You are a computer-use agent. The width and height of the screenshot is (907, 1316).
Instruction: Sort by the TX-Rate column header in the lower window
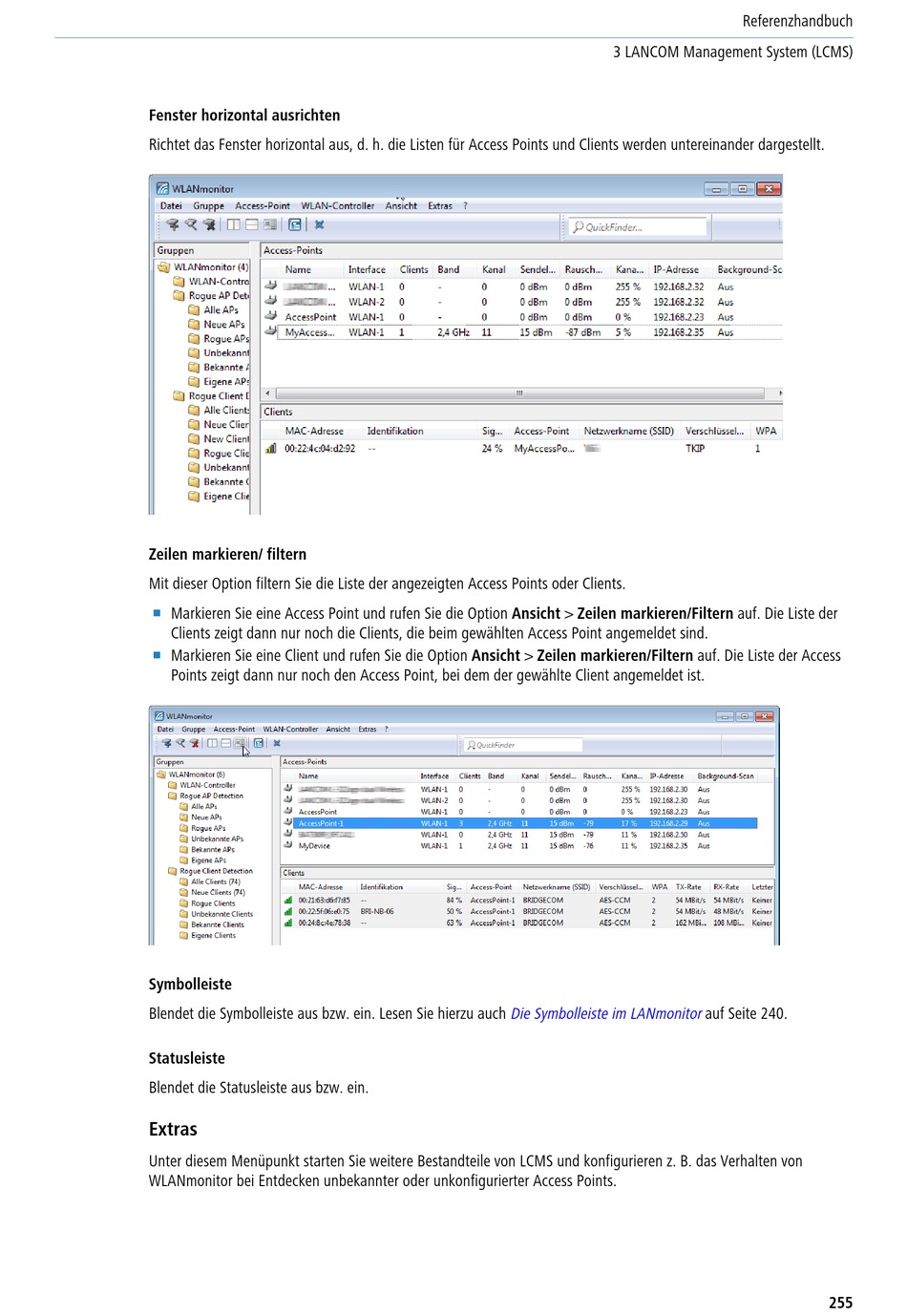tap(688, 886)
